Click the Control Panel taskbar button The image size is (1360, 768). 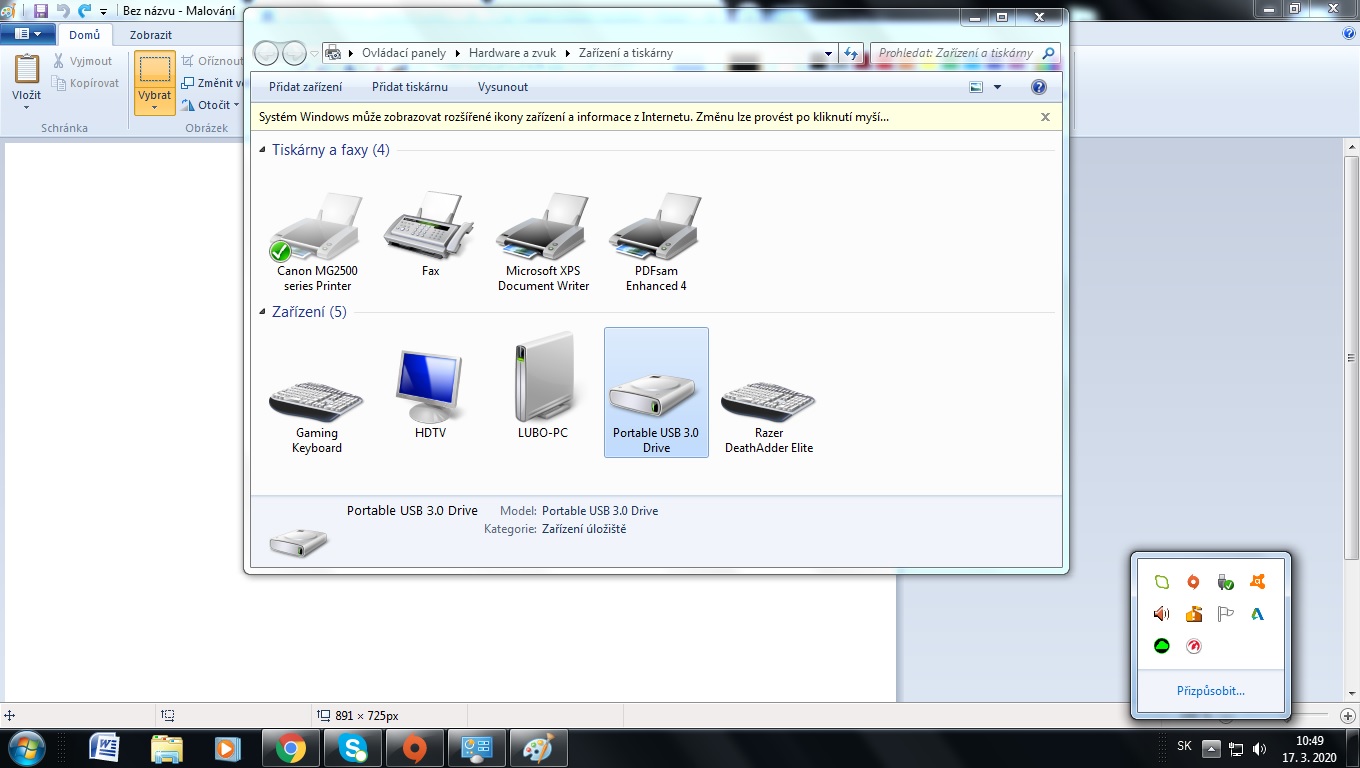477,748
